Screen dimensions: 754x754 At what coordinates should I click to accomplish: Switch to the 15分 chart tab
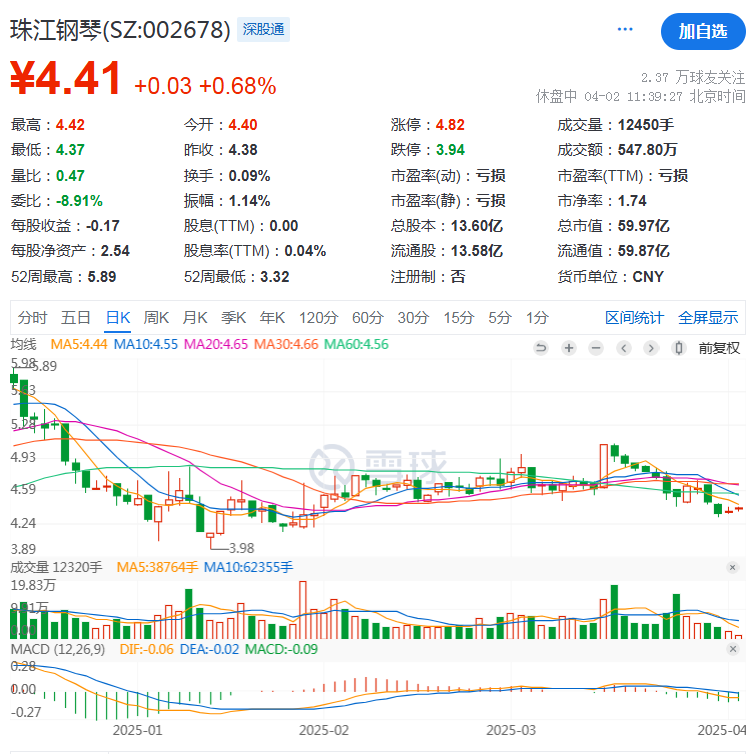click(x=459, y=318)
